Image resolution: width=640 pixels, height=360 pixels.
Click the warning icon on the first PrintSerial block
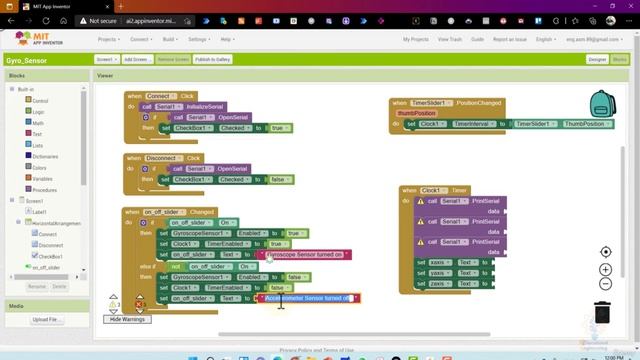(420, 201)
